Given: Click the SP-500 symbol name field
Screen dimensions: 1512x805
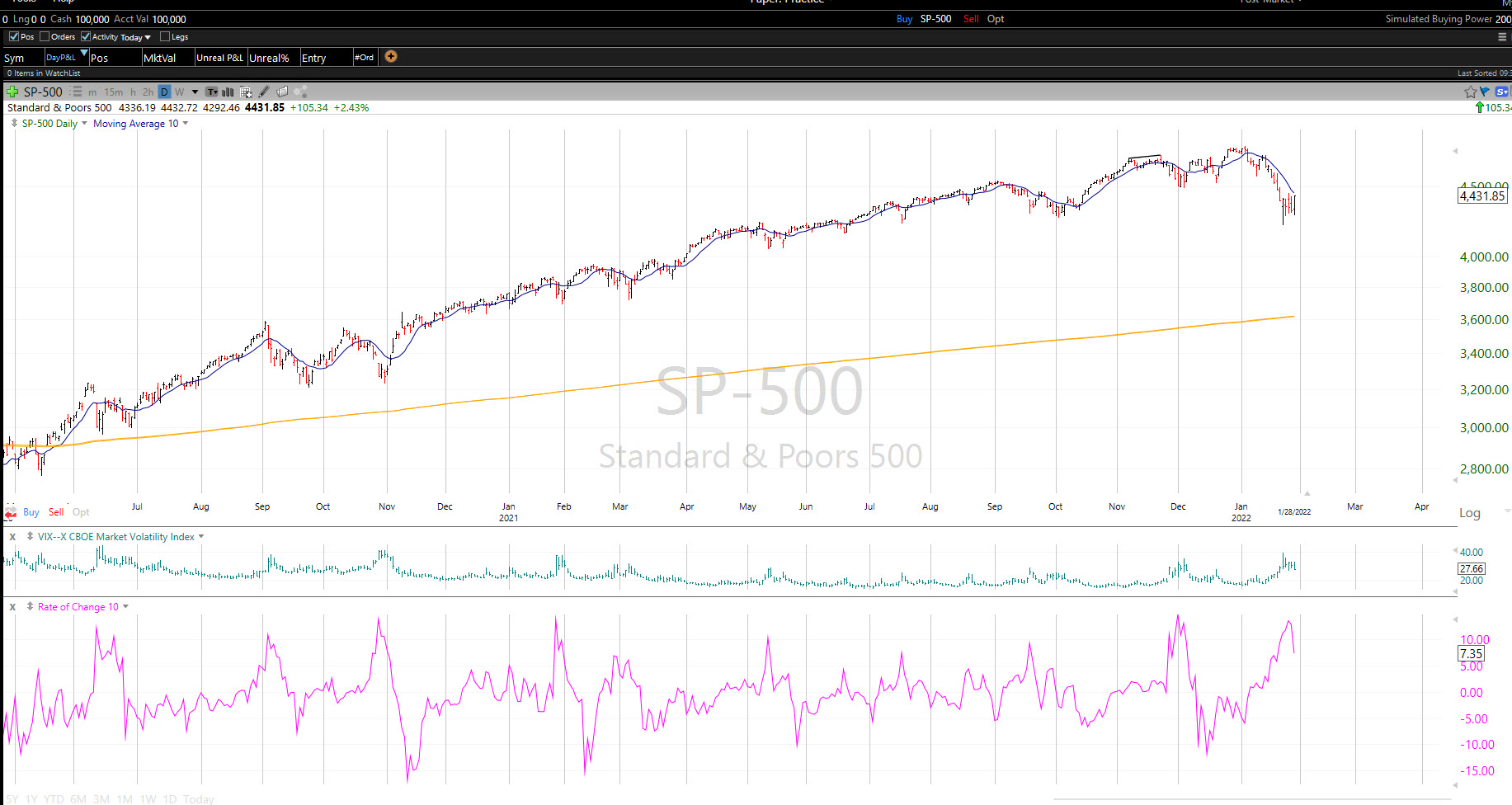Looking at the screenshot, I should point(43,92).
